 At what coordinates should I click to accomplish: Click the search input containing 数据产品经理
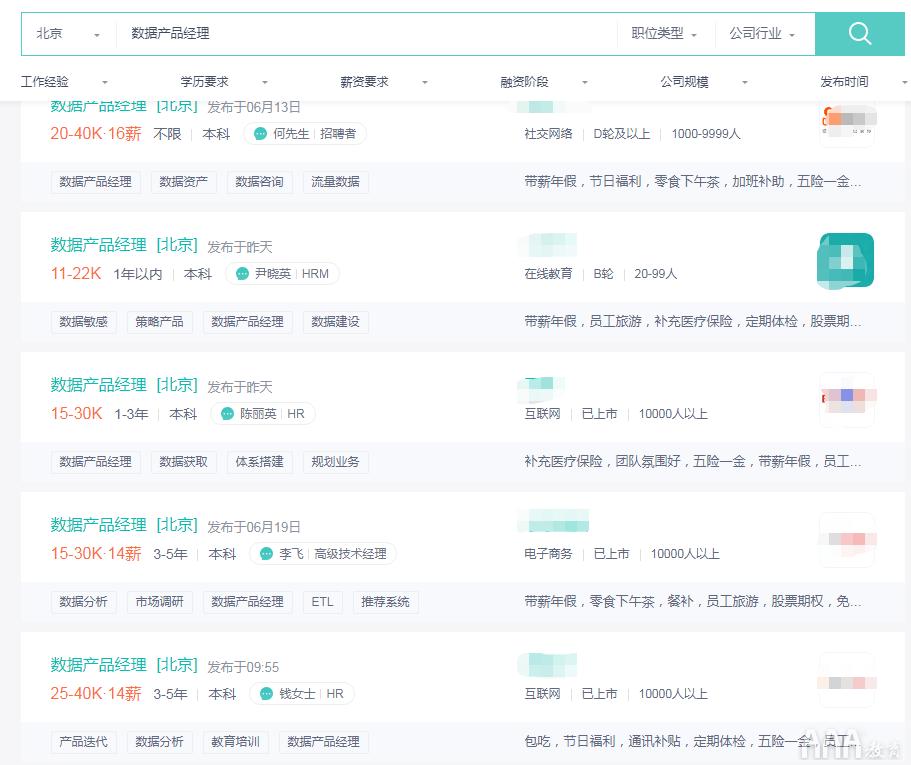tap(300, 33)
